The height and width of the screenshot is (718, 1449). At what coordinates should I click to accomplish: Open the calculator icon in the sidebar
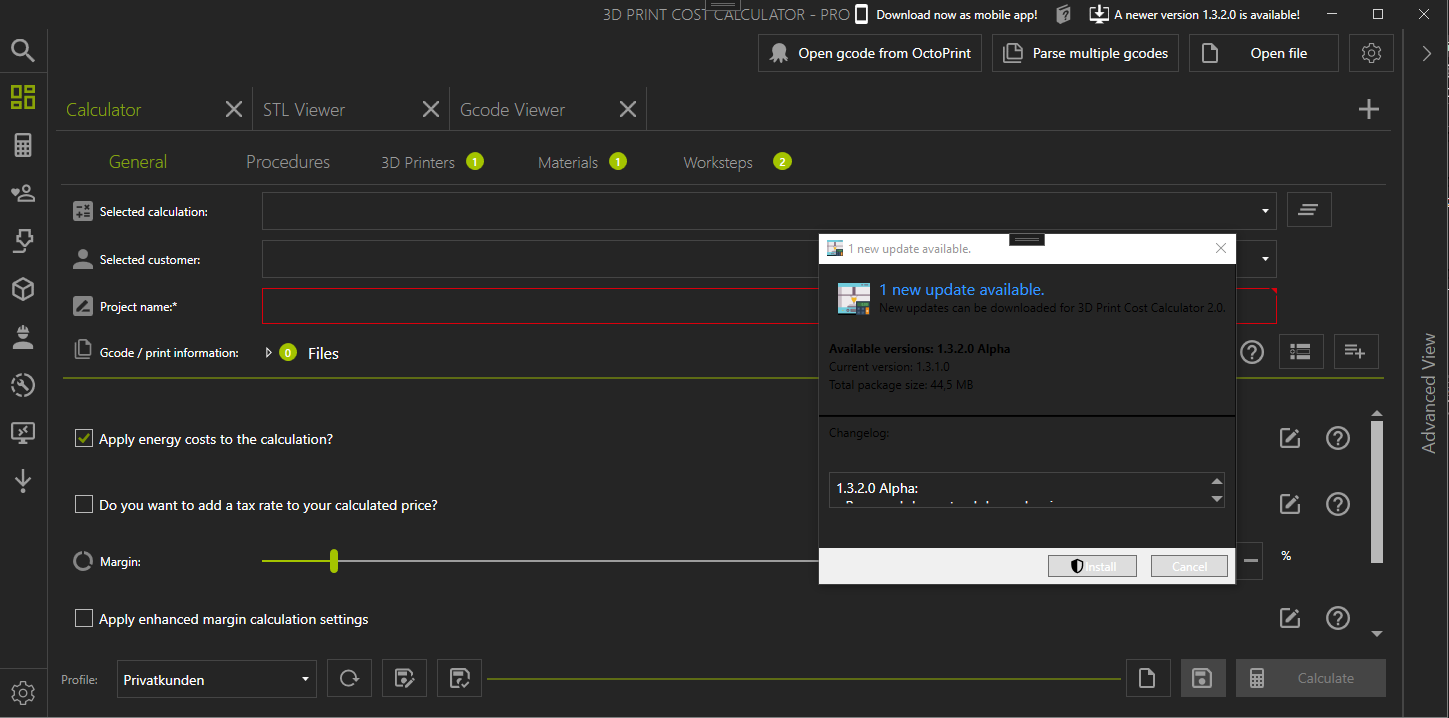[23, 145]
